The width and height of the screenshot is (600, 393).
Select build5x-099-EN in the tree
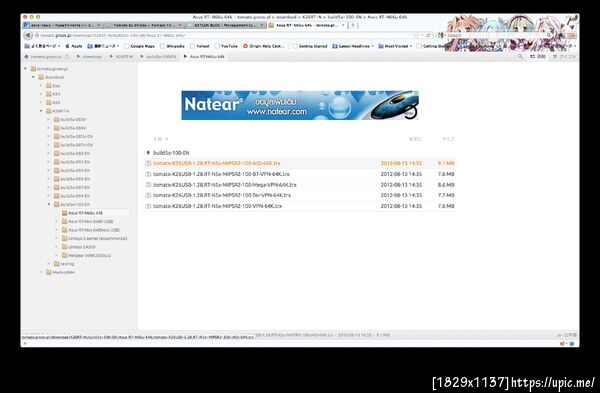click(x=75, y=196)
